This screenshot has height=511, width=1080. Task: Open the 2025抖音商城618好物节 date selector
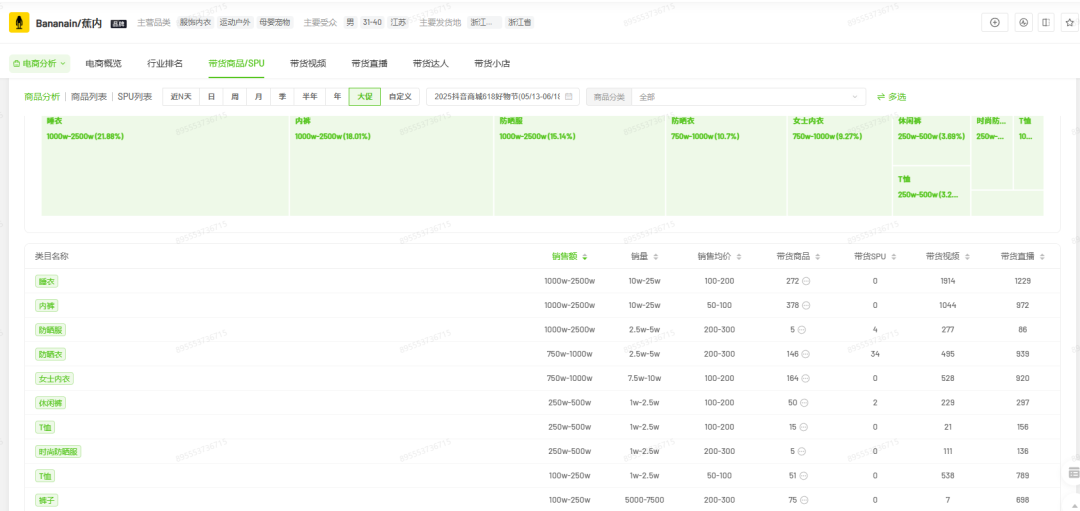coord(498,97)
